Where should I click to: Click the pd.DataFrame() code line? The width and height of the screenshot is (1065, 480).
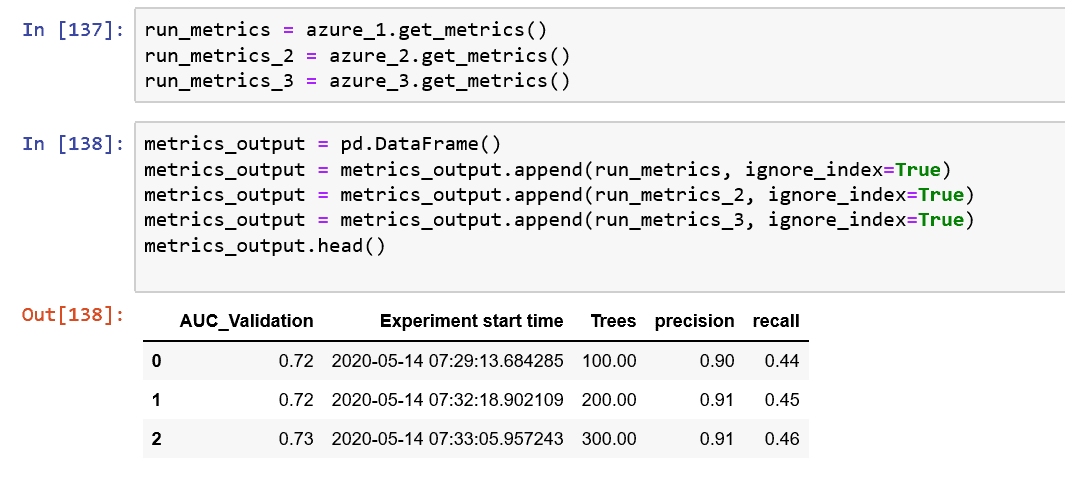click(x=322, y=144)
